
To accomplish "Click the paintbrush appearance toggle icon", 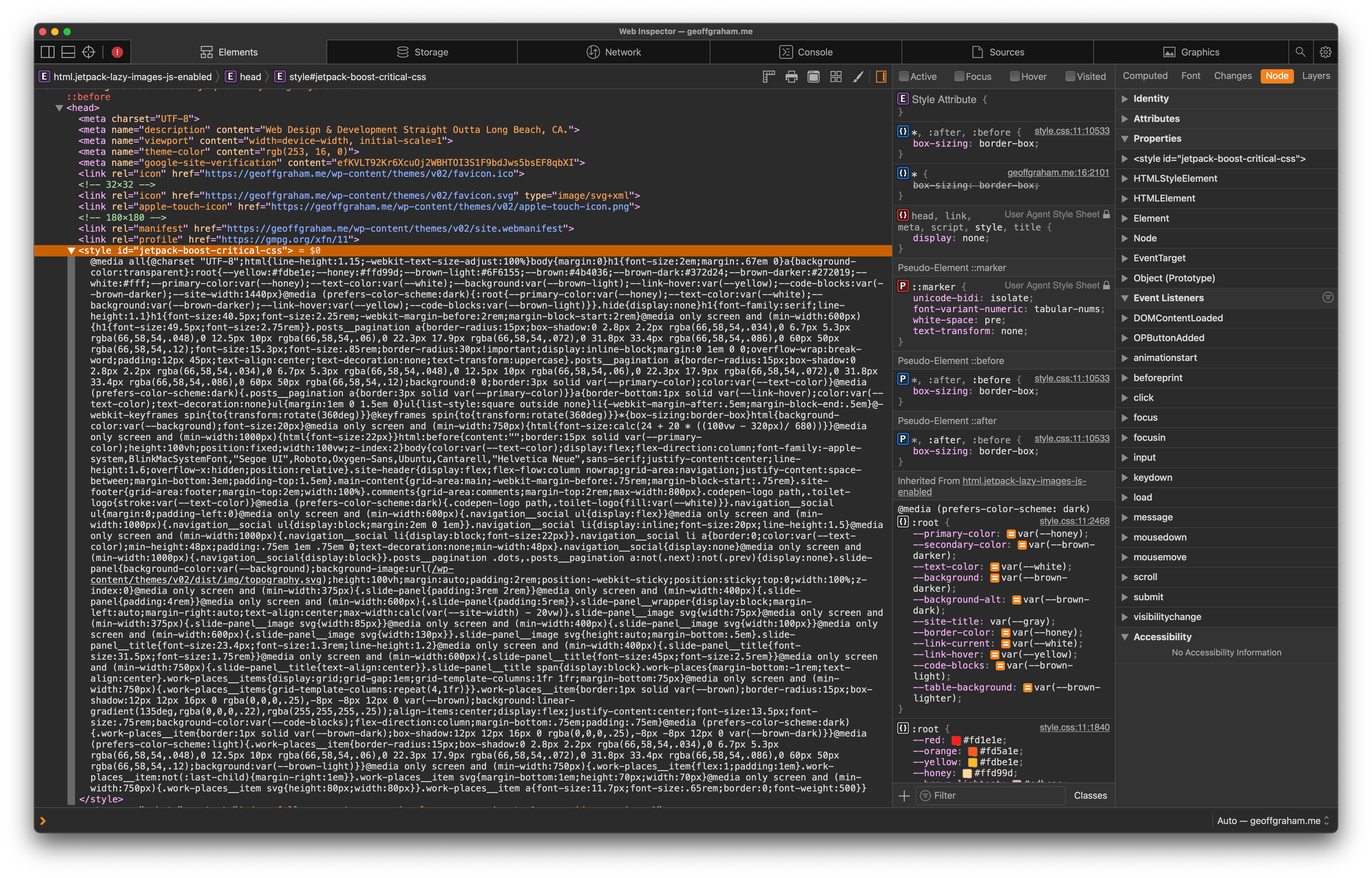I will point(859,76).
